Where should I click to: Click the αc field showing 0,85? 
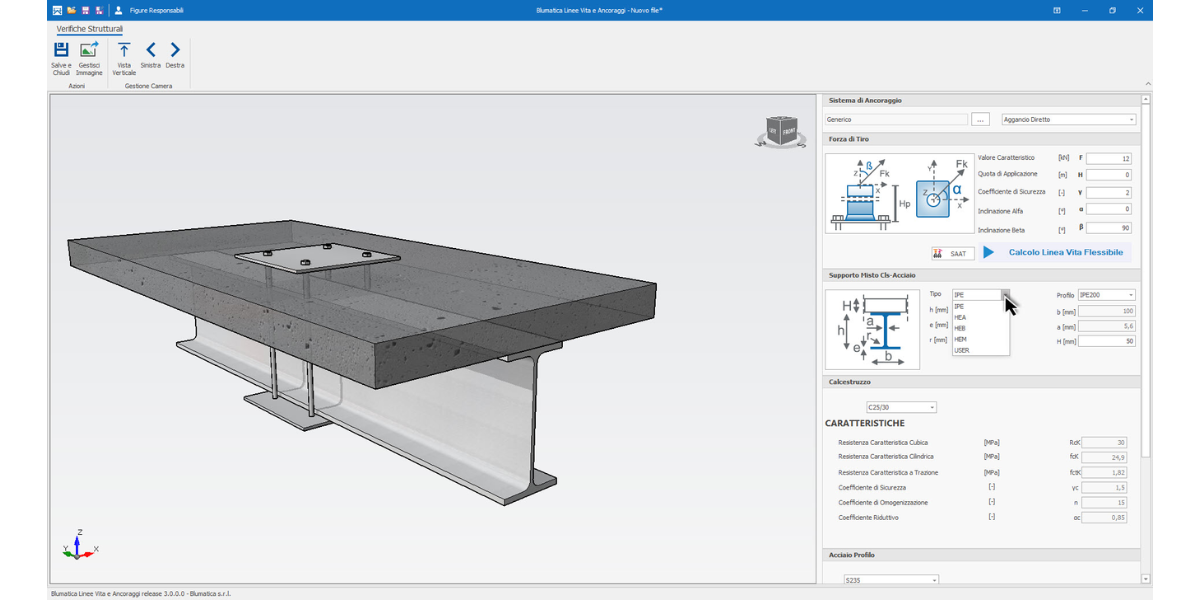pyautogui.click(x=1104, y=517)
